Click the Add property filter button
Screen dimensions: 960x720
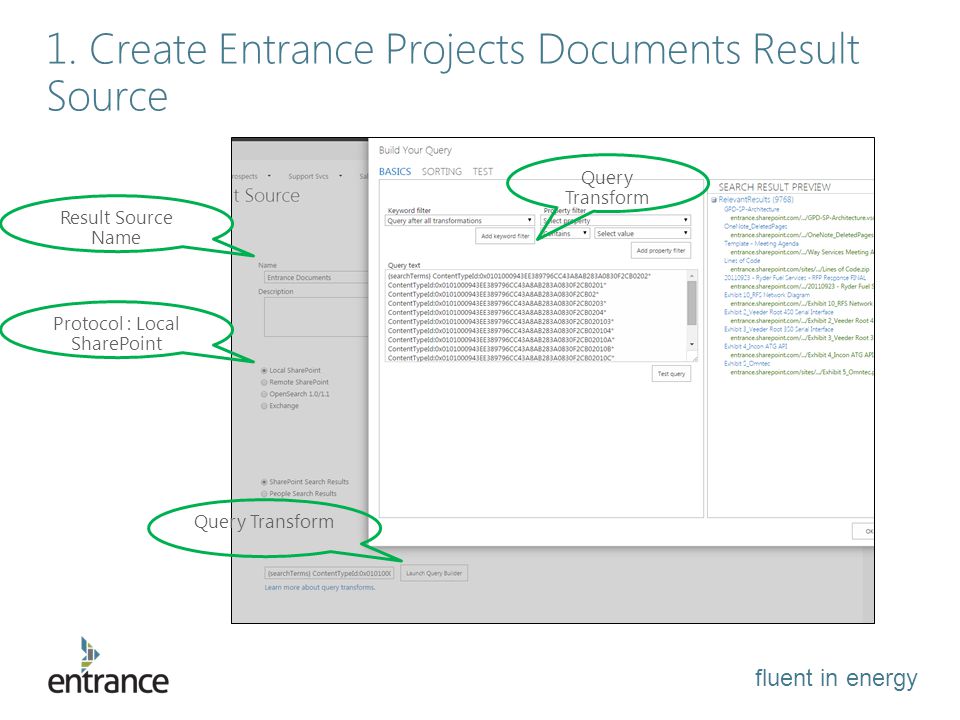661,250
